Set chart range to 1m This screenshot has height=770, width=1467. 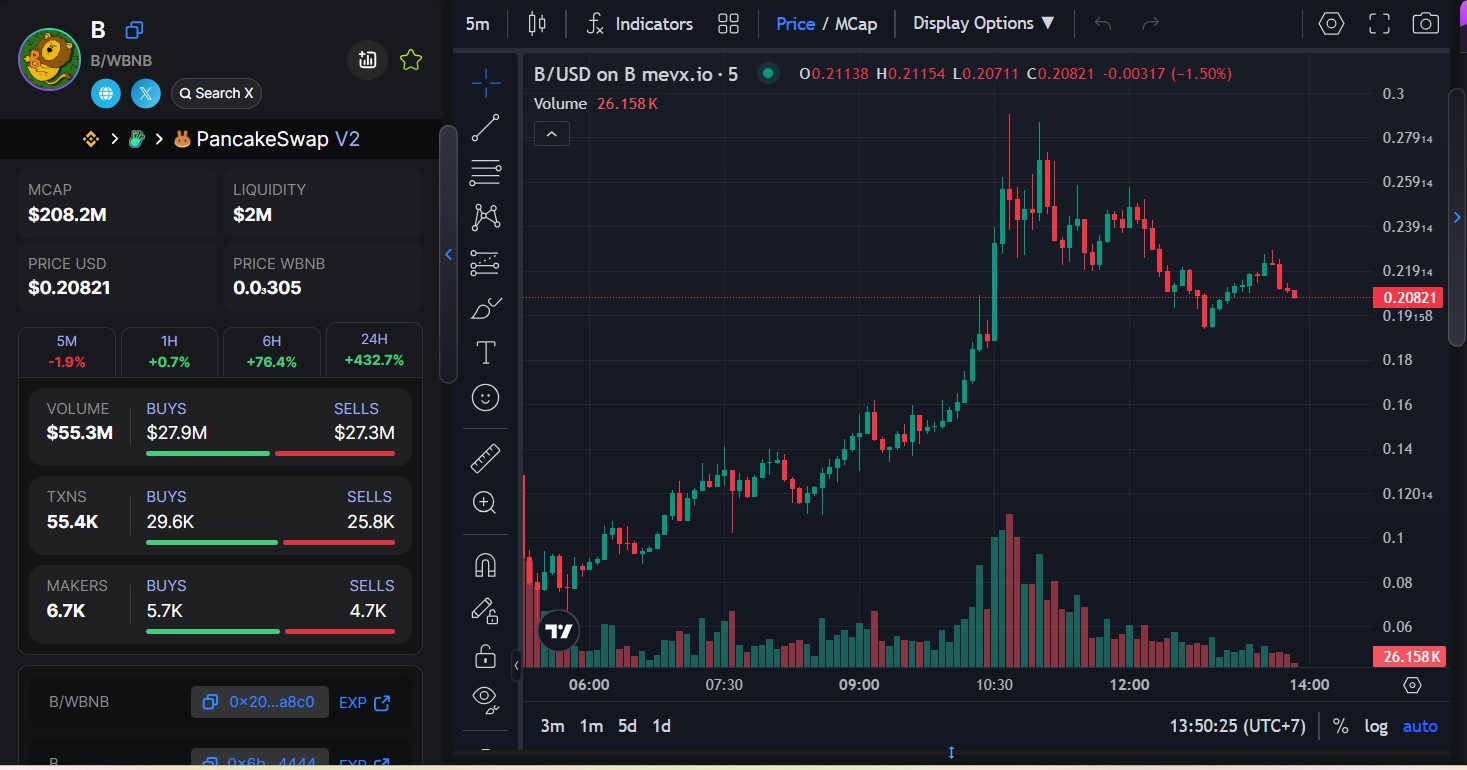[591, 726]
